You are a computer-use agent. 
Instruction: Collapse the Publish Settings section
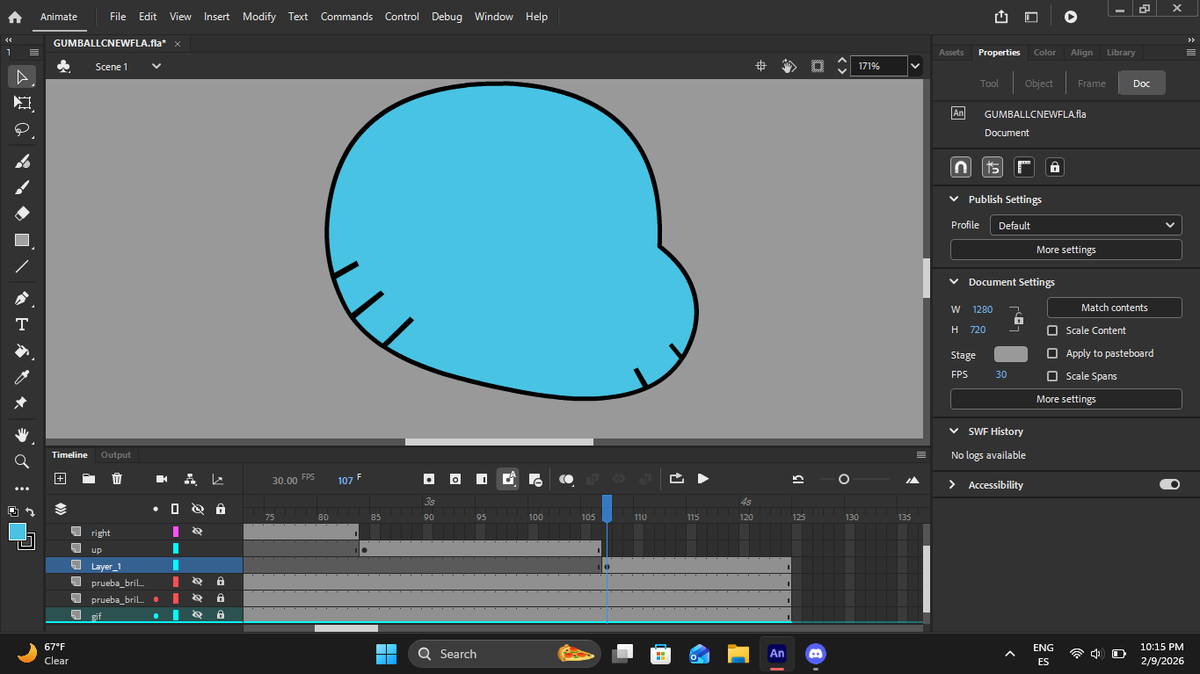(955, 199)
